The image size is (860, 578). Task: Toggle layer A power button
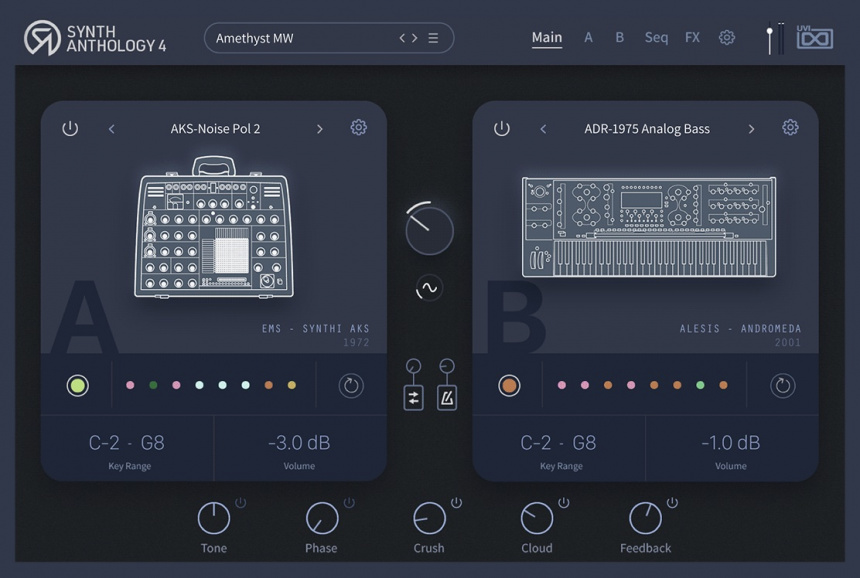(x=70, y=128)
